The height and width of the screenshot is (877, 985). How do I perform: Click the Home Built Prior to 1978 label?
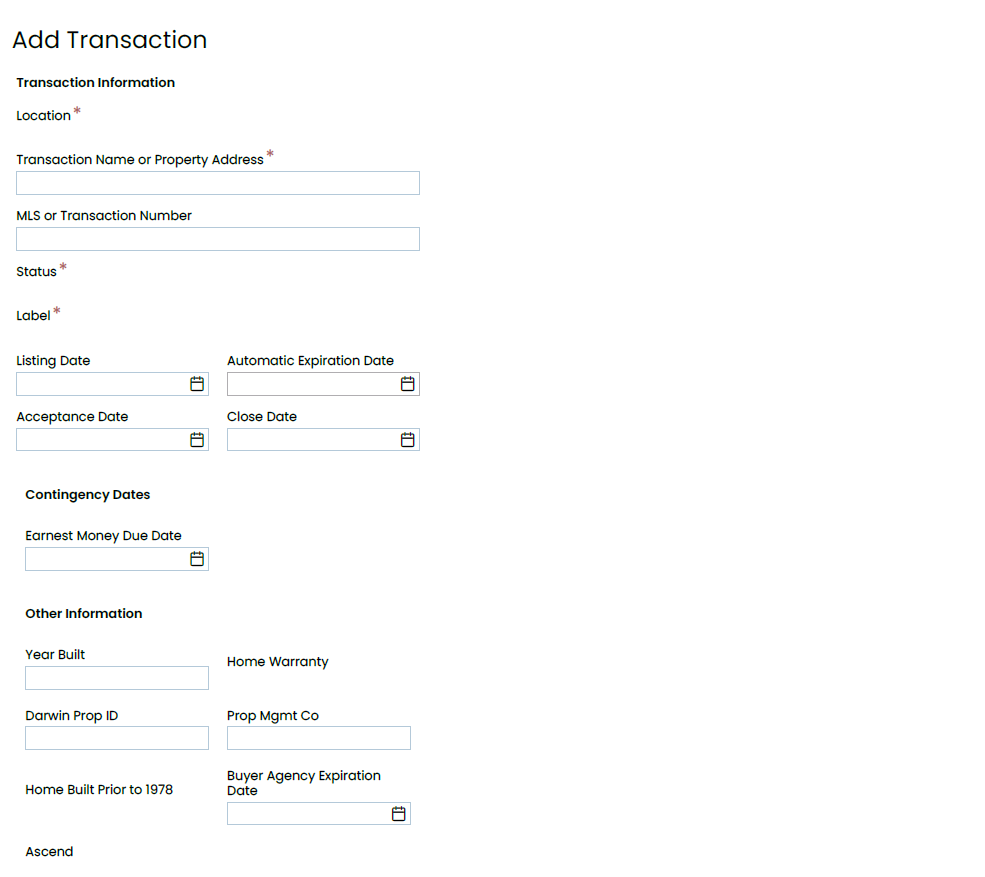(99, 790)
